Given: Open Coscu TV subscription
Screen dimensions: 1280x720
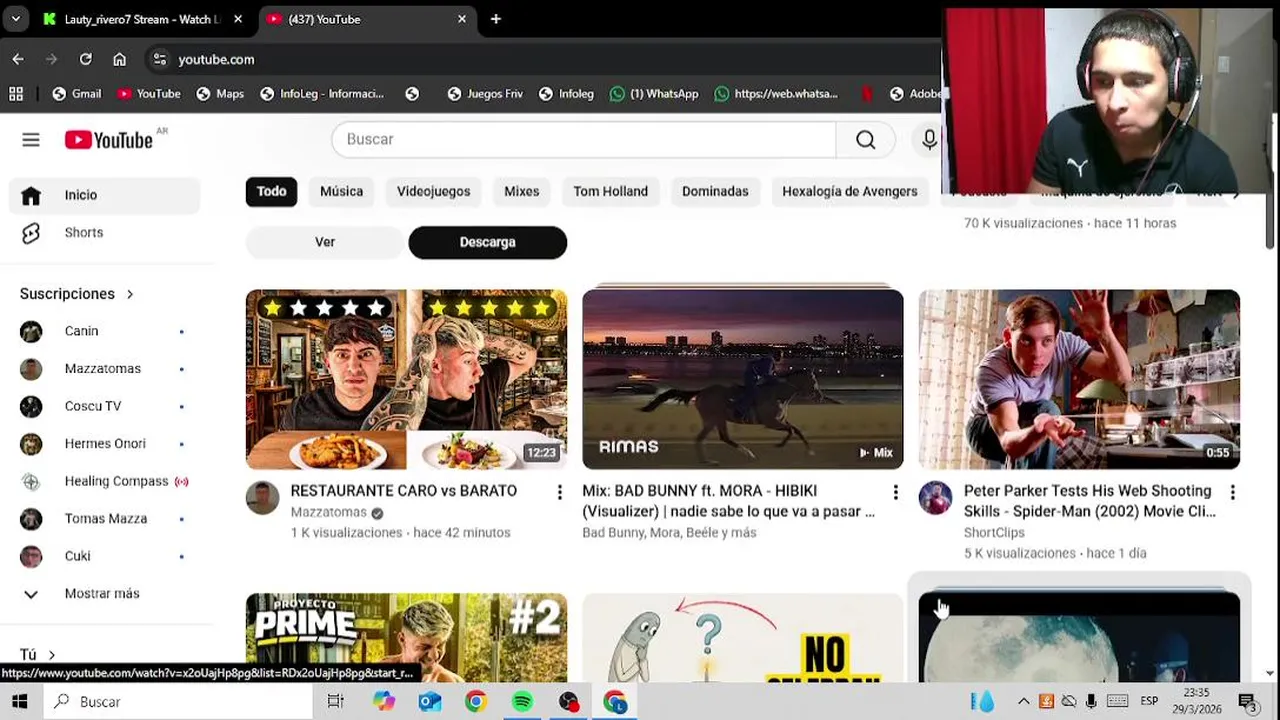Looking at the screenshot, I should 105,406.
